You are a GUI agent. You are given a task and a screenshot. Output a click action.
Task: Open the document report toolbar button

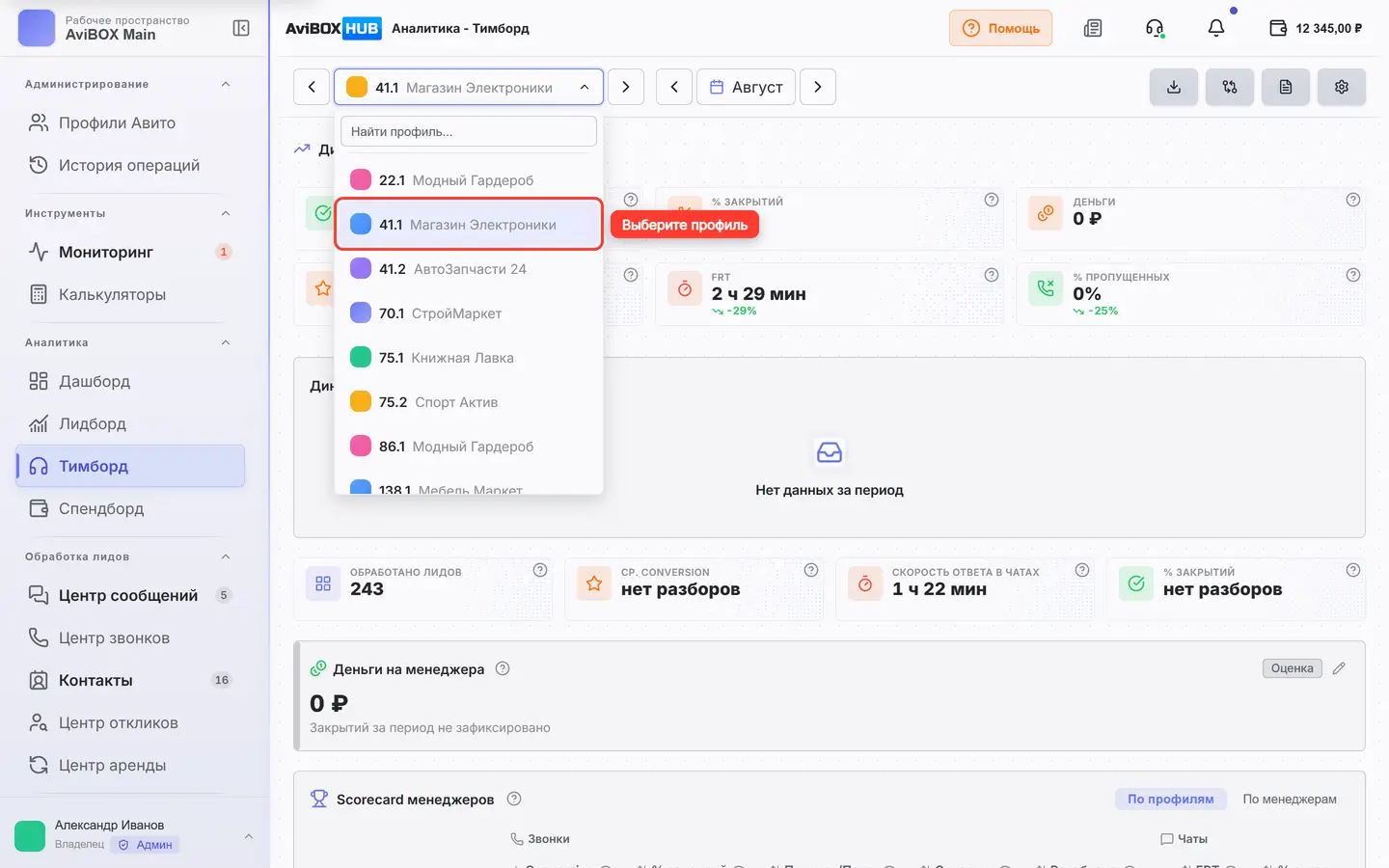pos(1286,87)
